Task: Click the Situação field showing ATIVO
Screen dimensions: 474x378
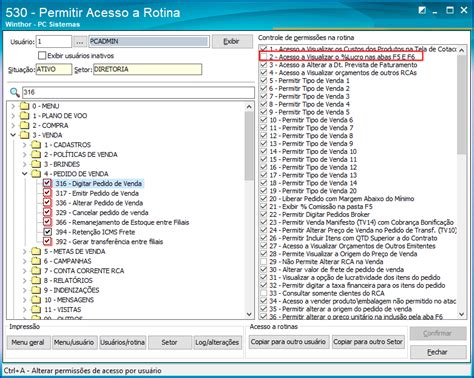Action: click(54, 69)
